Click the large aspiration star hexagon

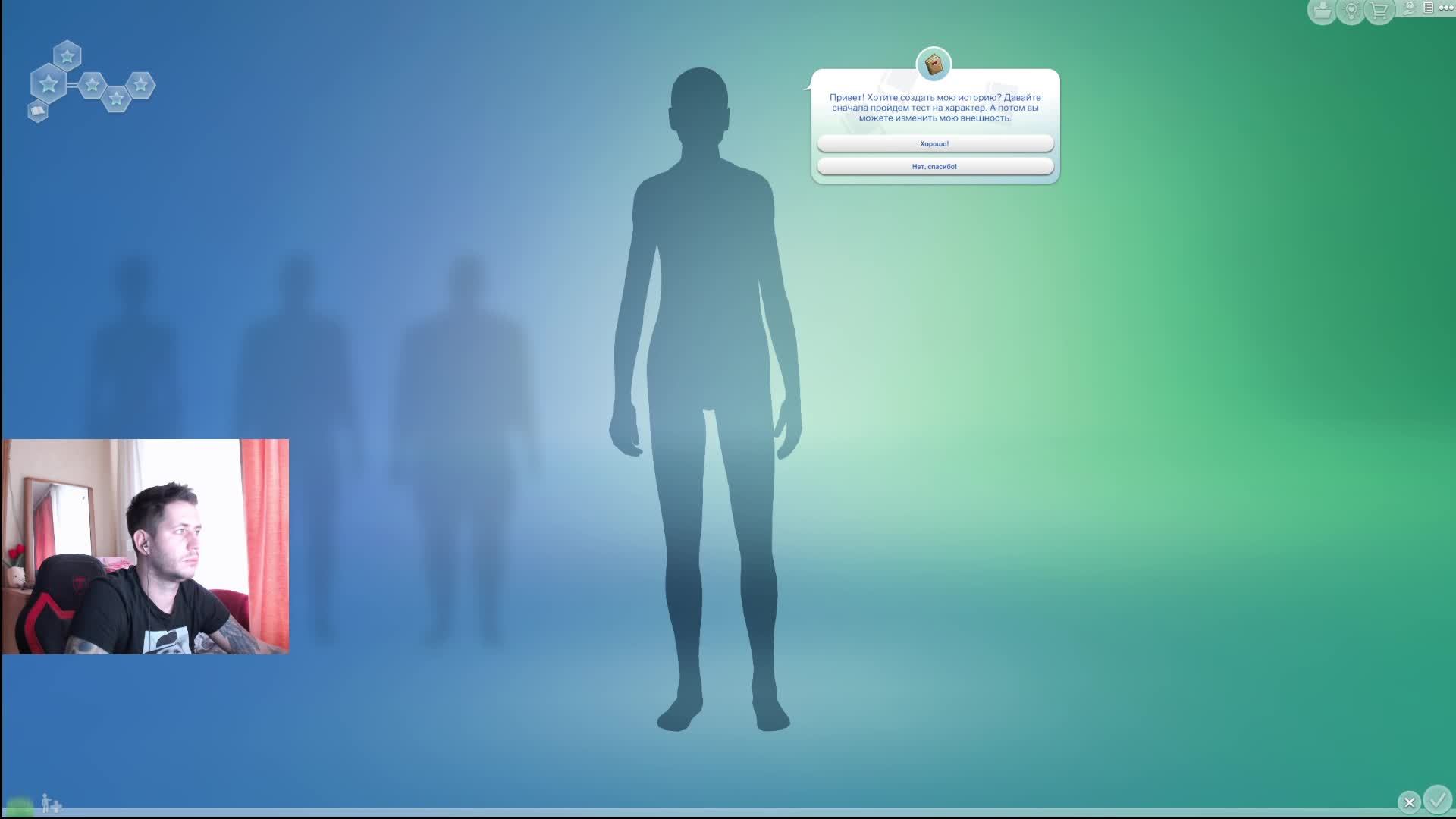coord(49,83)
